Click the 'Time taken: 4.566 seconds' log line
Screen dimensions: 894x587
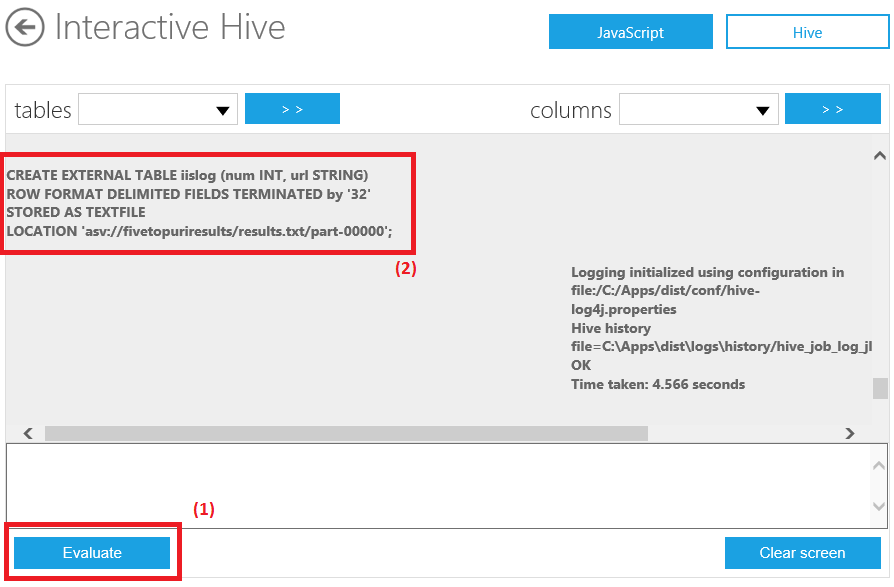(x=657, y=384)
